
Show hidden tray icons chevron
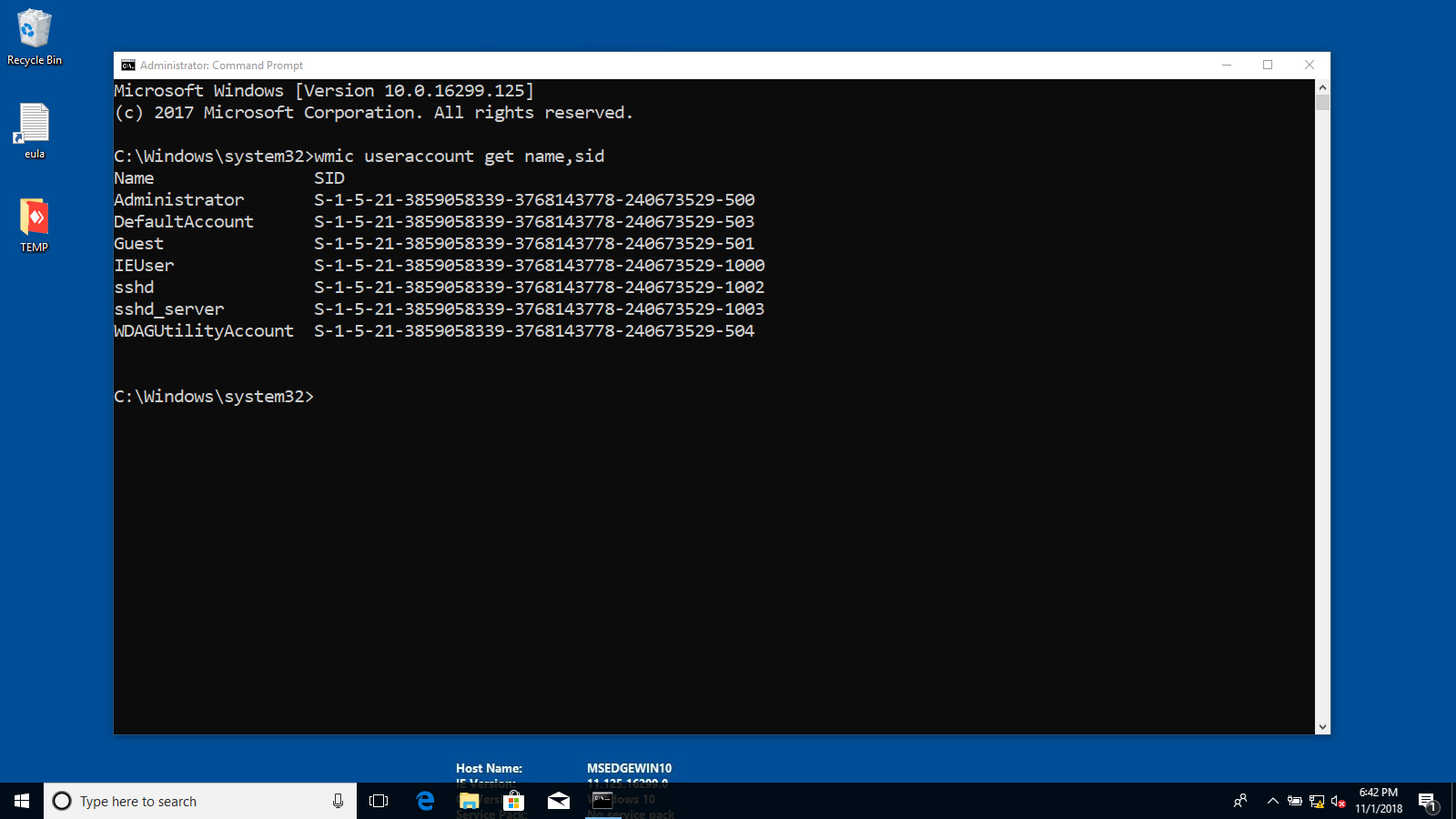pyautogui.click(x=1273, y=801)
